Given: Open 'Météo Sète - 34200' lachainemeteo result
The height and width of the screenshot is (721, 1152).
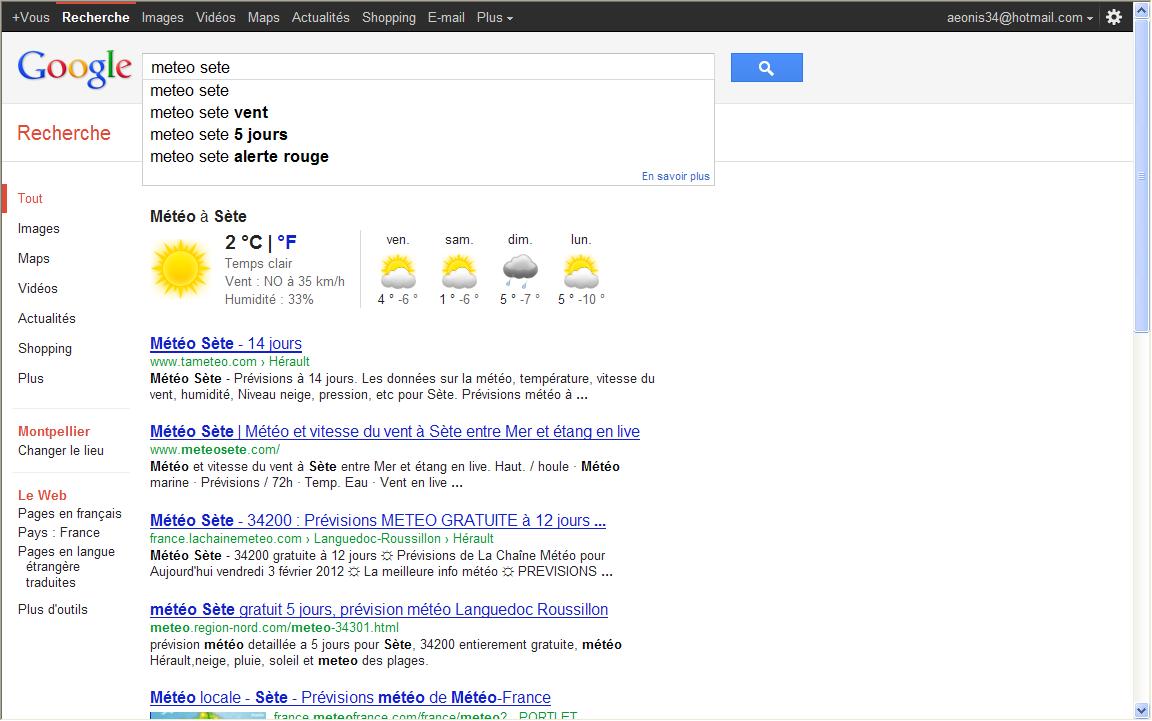Looking at the screenshot, I should tap(378, 520).
